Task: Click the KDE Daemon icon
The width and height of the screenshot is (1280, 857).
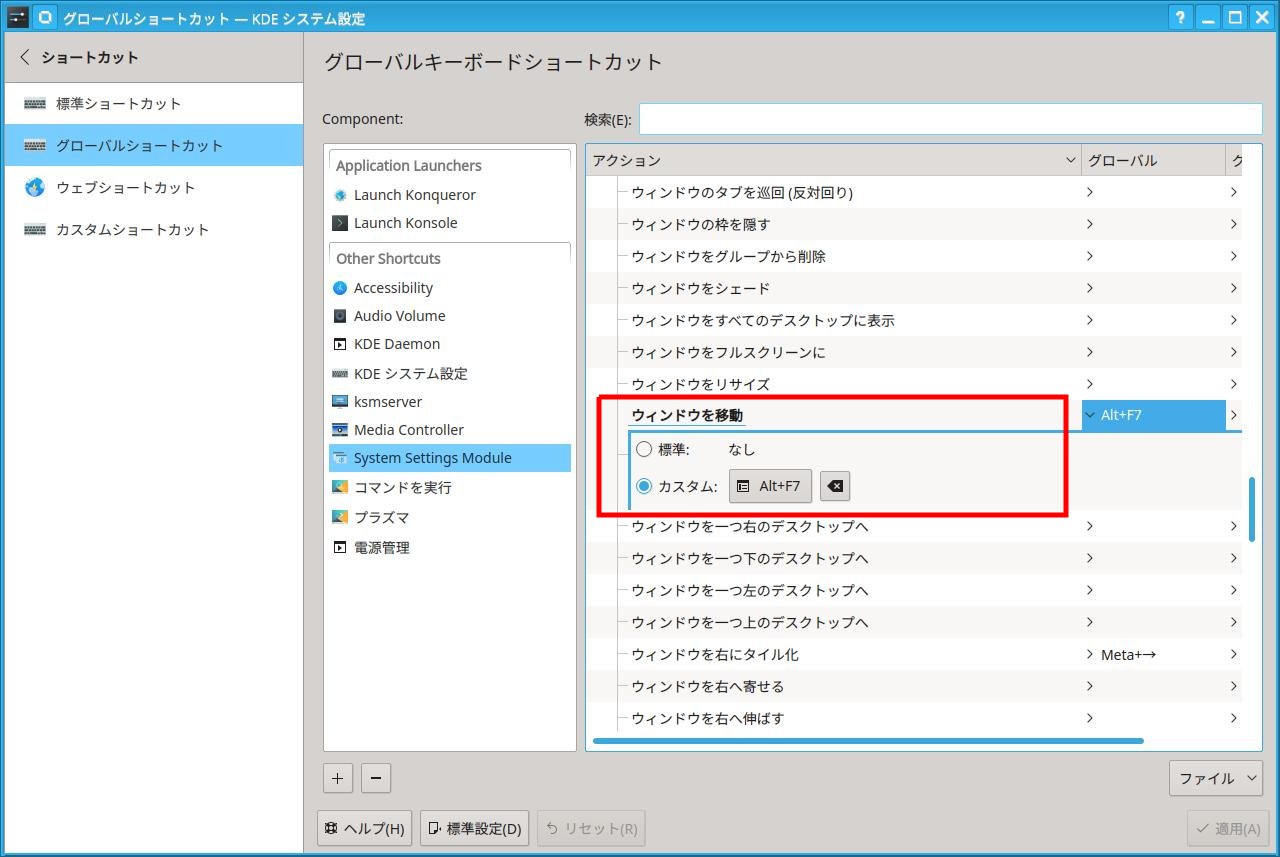Action: pyautogui.click(x=340, y=344)
